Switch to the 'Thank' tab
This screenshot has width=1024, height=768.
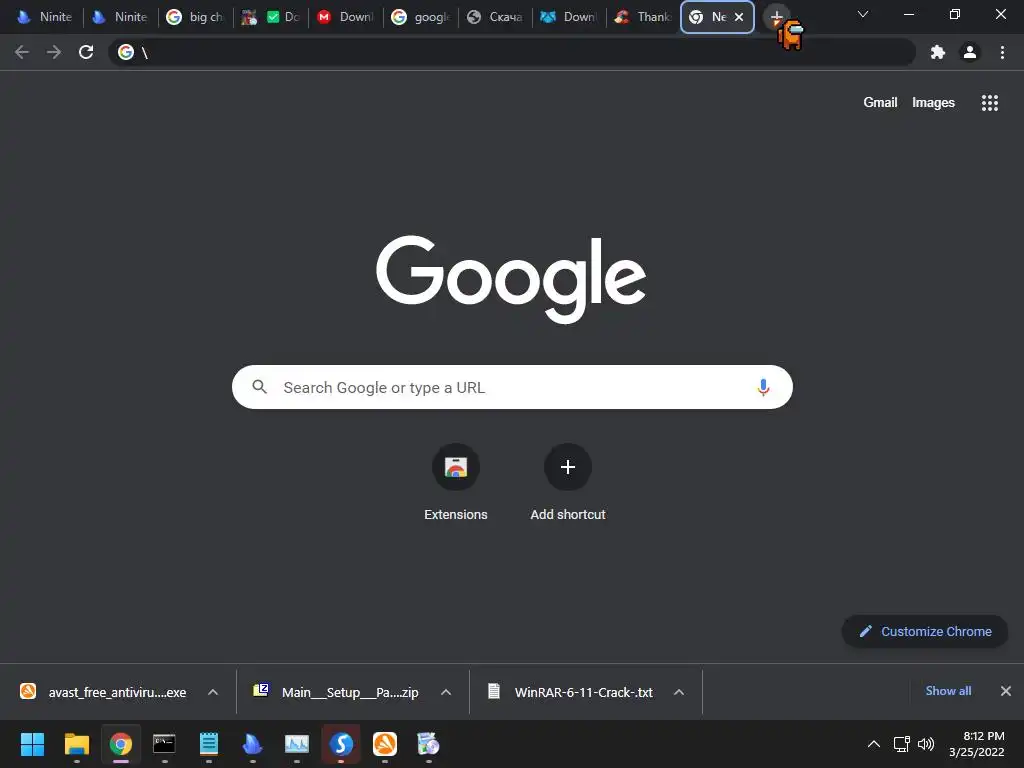click(x=645, y=17)
